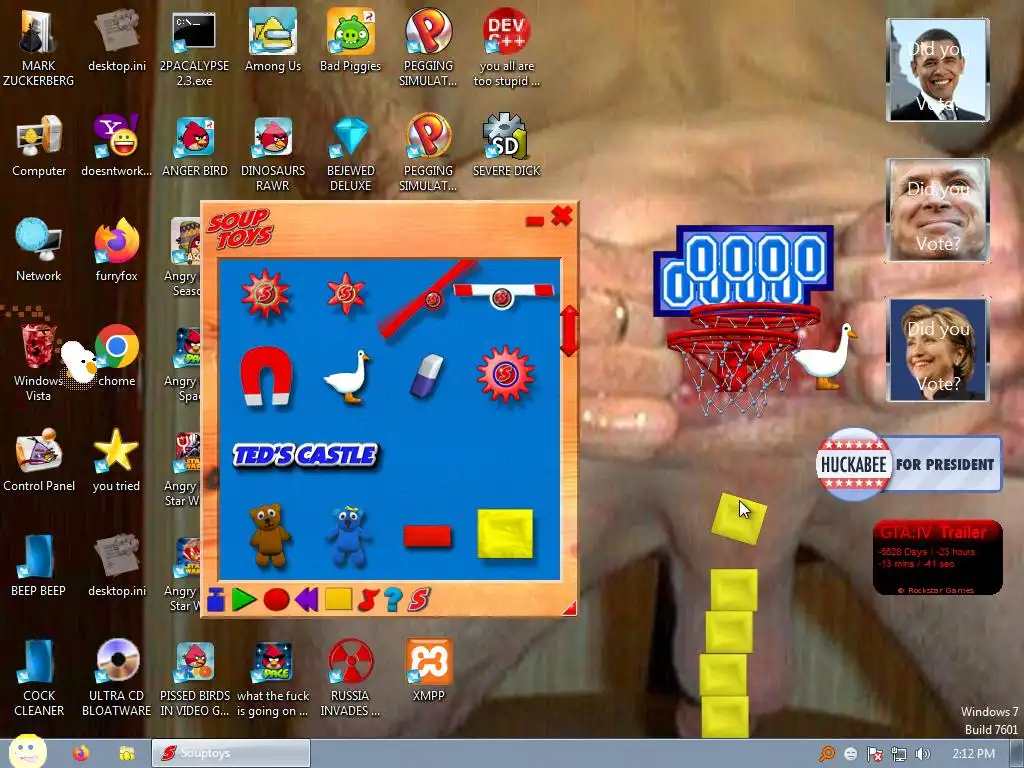
Task: Click the 2:12 PM clock in the tray
Action: pos(974,754)
